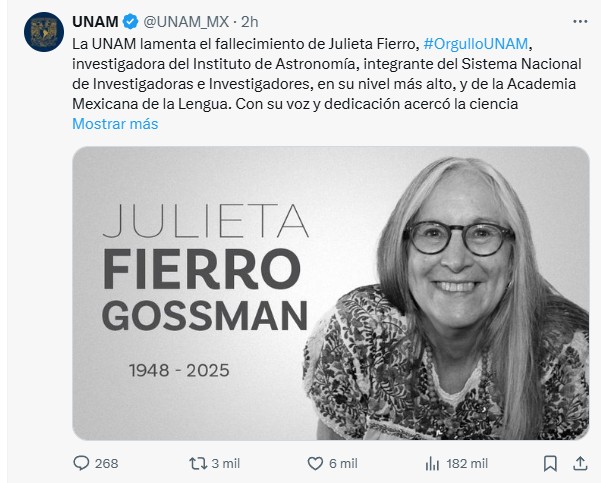Open the three-dot more options menu
The width and height of the screenshot is (601, 483).
click(580, 20)
